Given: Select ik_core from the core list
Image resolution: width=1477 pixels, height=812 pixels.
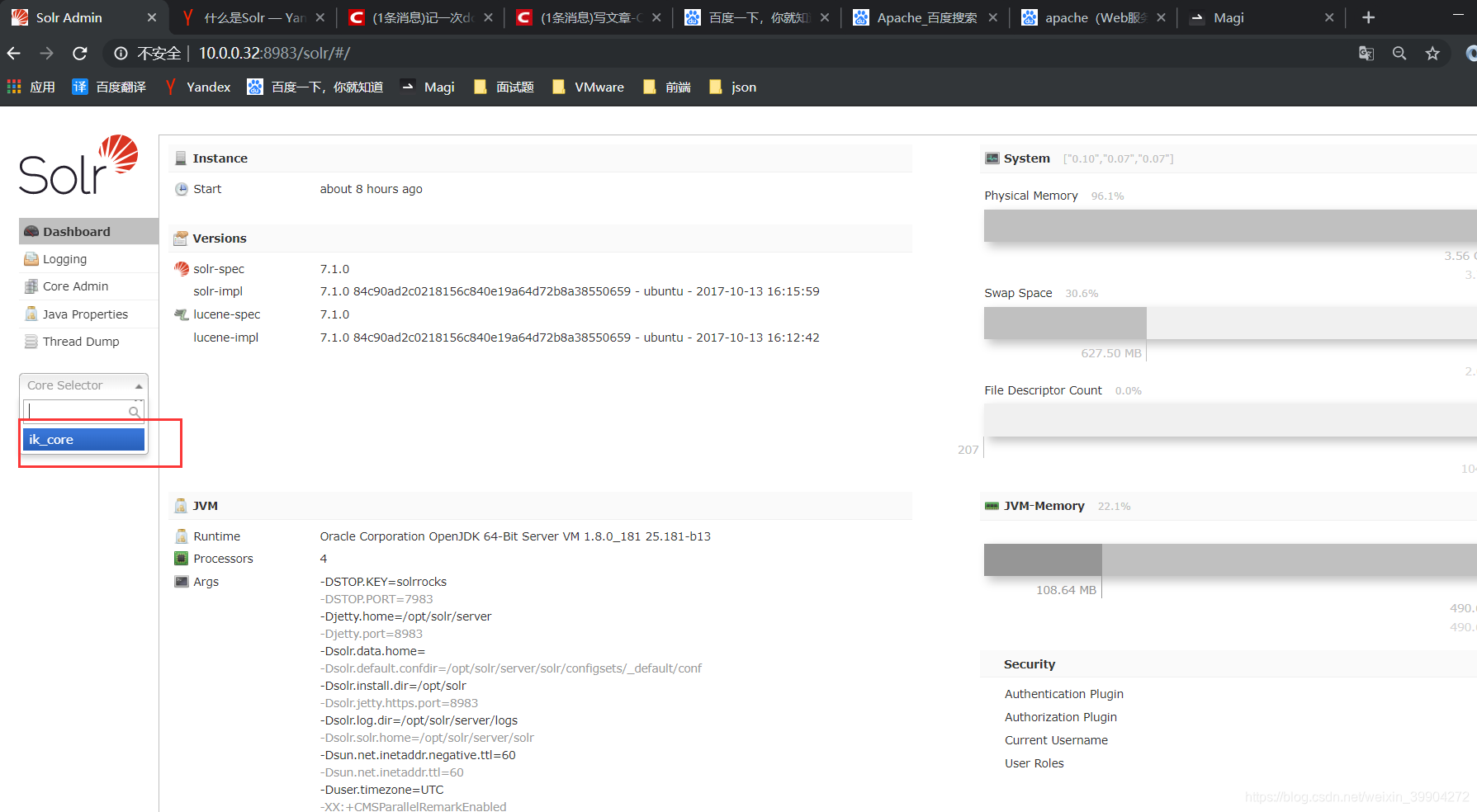Looking at the screenshot, I should click(83, 439).
